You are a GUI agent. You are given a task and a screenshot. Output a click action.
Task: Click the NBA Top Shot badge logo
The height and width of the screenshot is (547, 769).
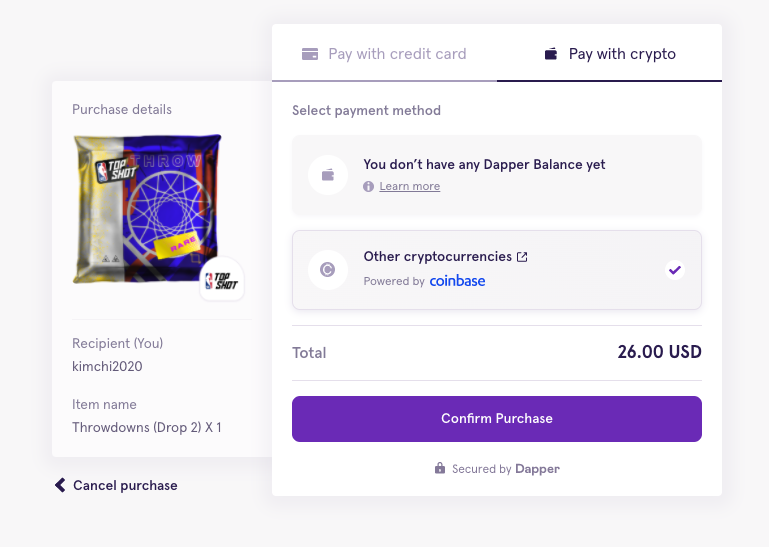(x=222, y=280)
